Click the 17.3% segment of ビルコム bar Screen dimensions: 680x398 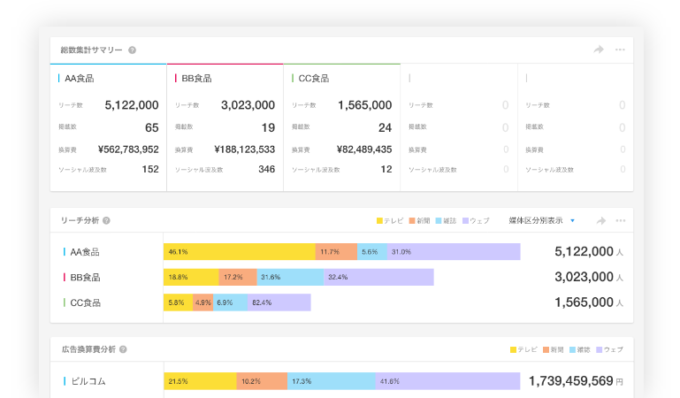pos(331,381)
